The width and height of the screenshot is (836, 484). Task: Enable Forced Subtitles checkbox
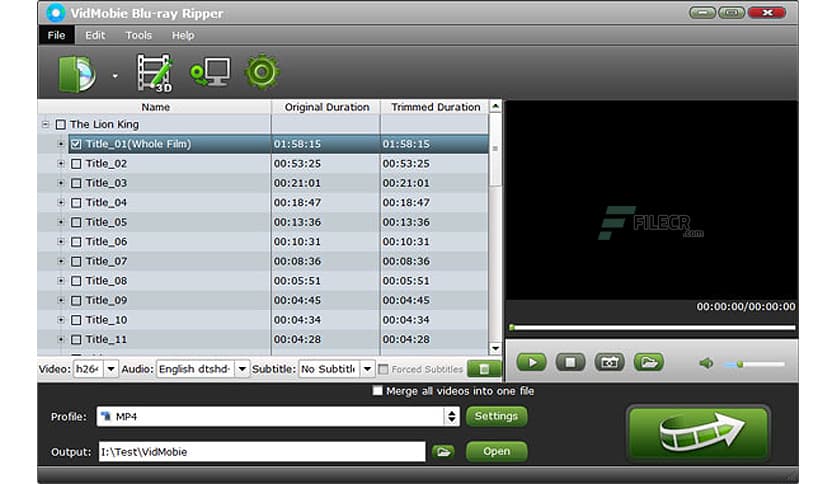383,369
